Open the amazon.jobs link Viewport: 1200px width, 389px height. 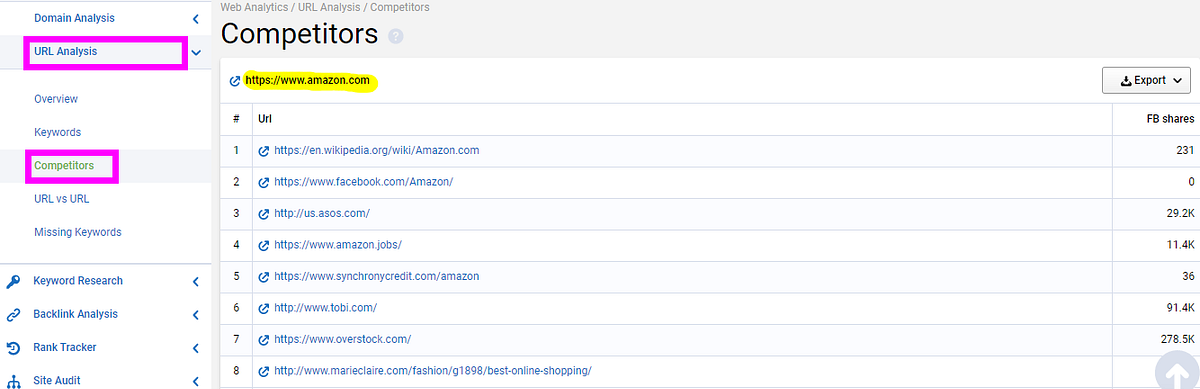(338, 245)
